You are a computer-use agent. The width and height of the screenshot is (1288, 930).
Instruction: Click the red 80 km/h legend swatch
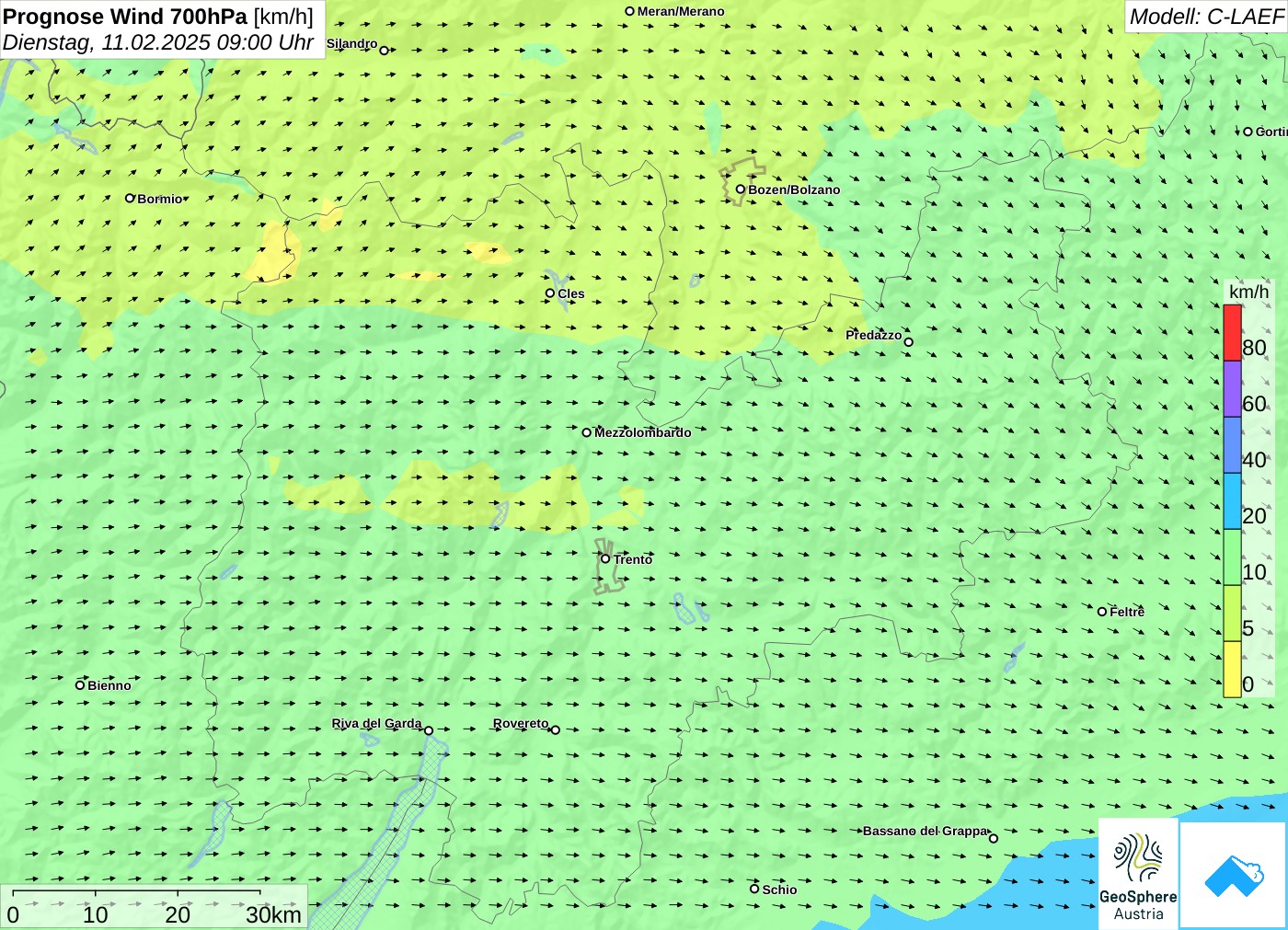(x=1232, y=333)
